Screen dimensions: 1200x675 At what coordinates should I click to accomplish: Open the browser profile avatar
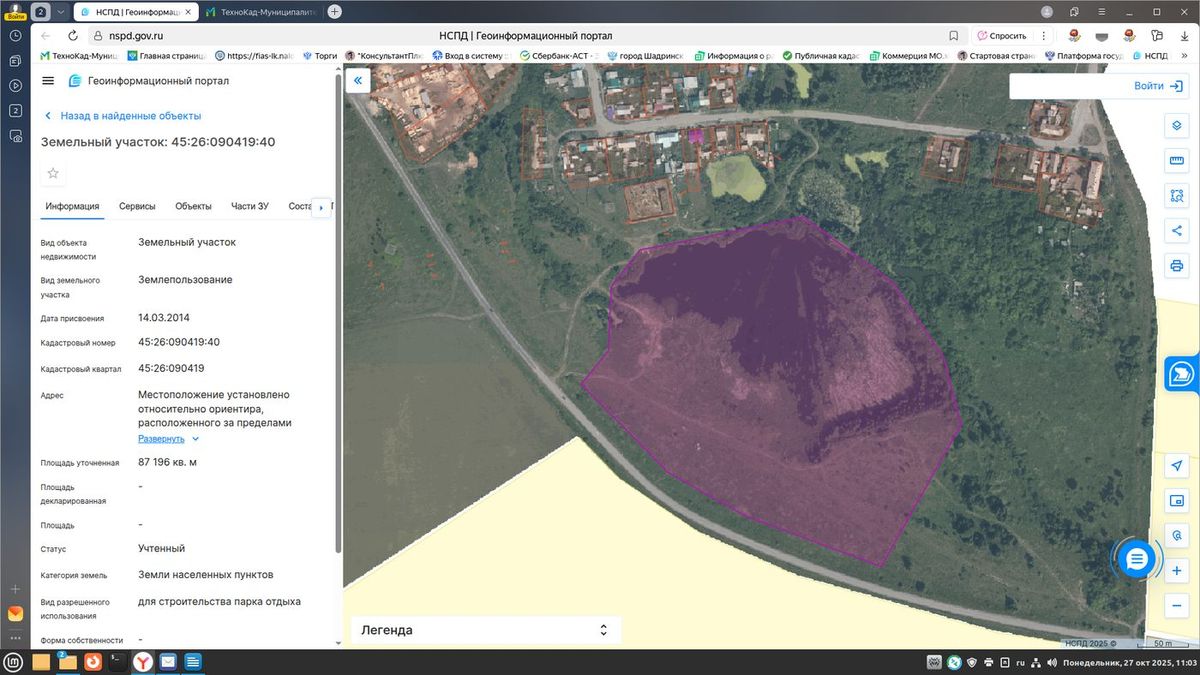[1047, 12]
